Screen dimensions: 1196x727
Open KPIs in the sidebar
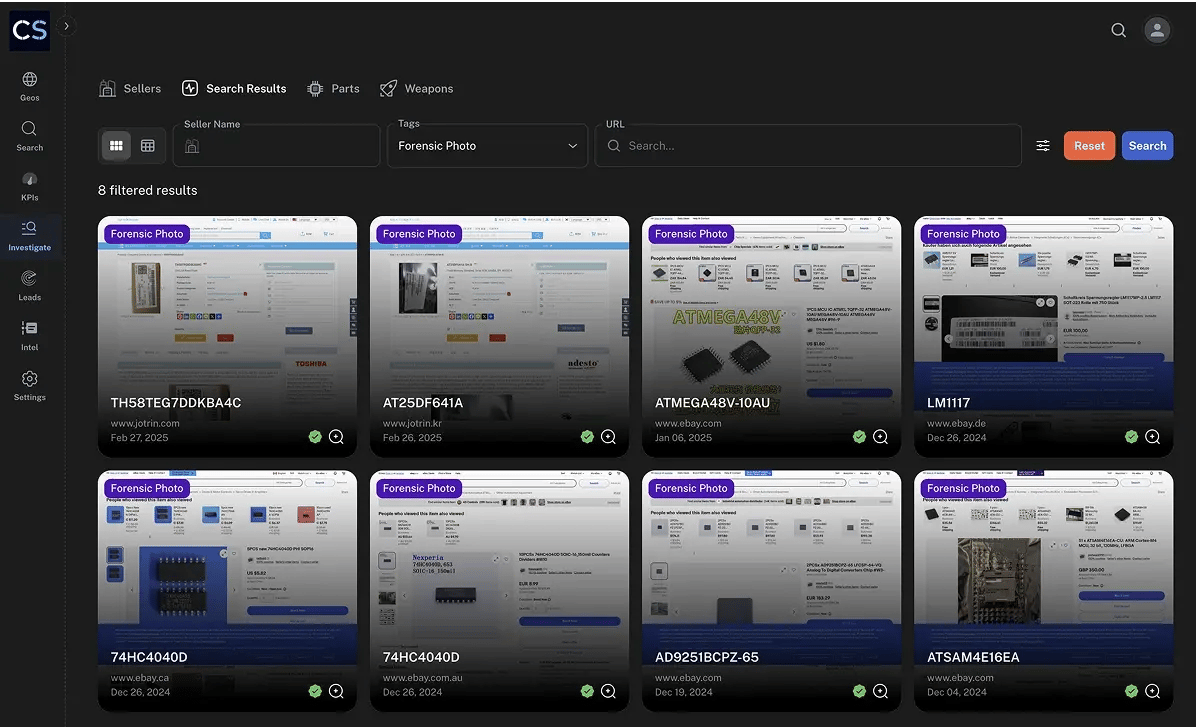point(30,186)
